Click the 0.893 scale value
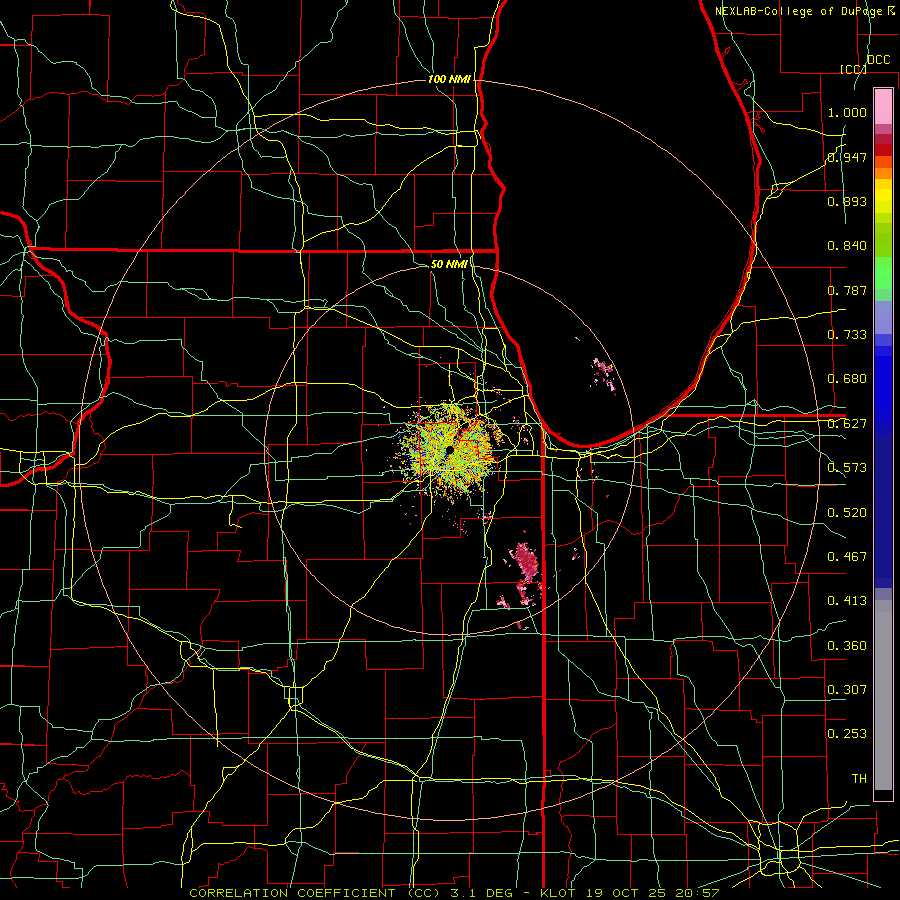 [x=847, y=201]
